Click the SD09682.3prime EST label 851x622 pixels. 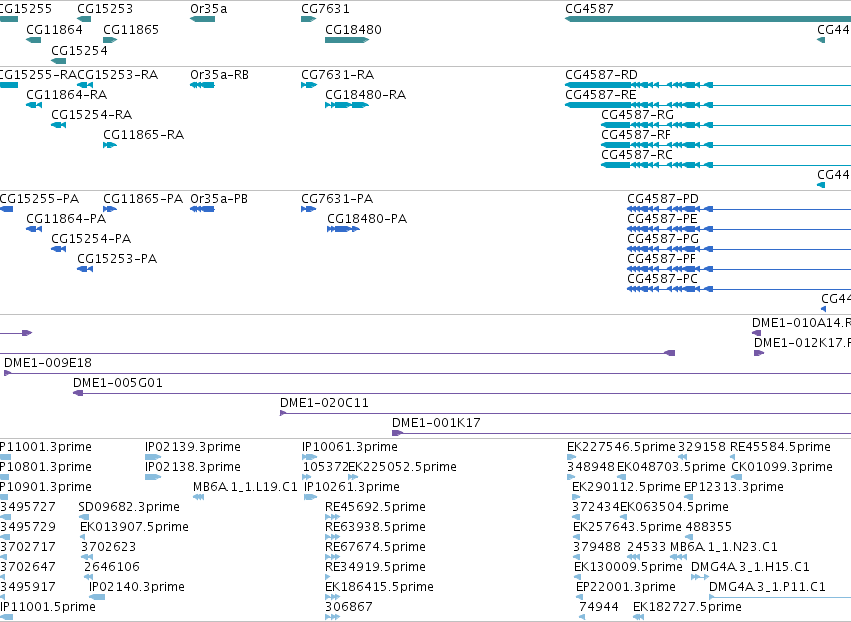click(129, 507)
